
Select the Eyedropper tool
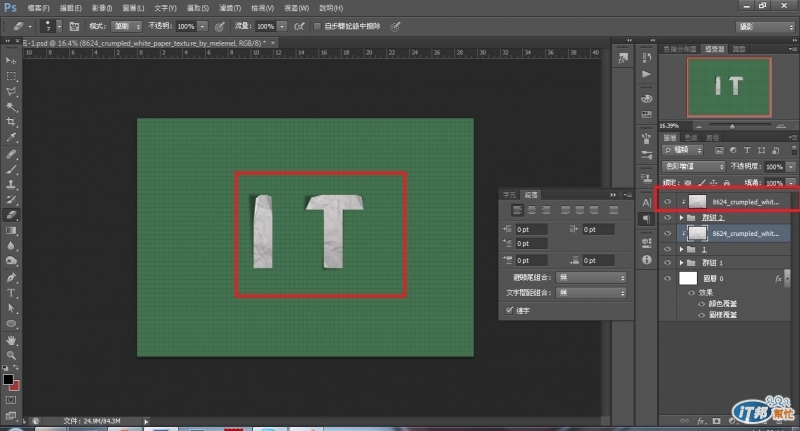coord(12,138)
